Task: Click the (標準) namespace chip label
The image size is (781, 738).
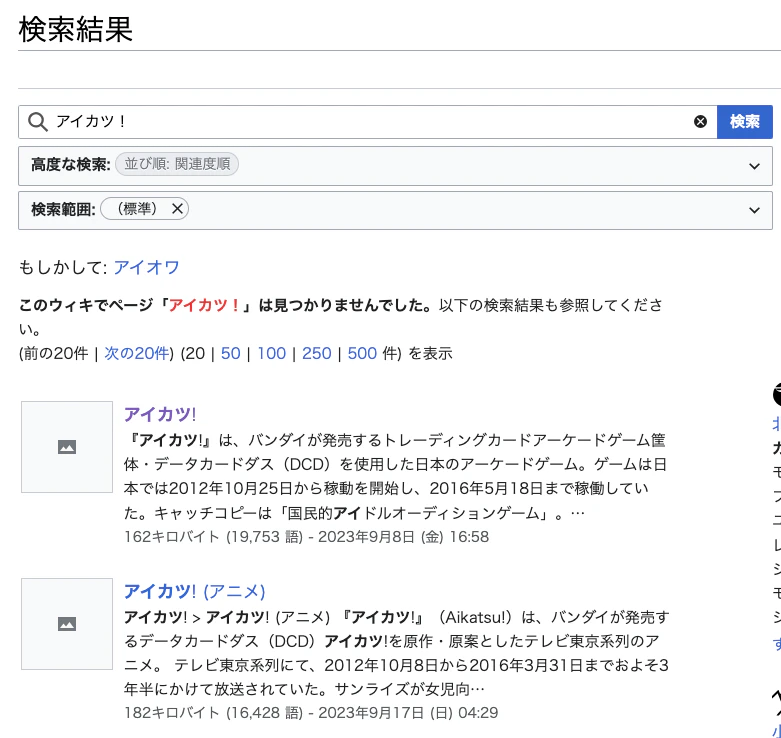Action: coord(137,209)
